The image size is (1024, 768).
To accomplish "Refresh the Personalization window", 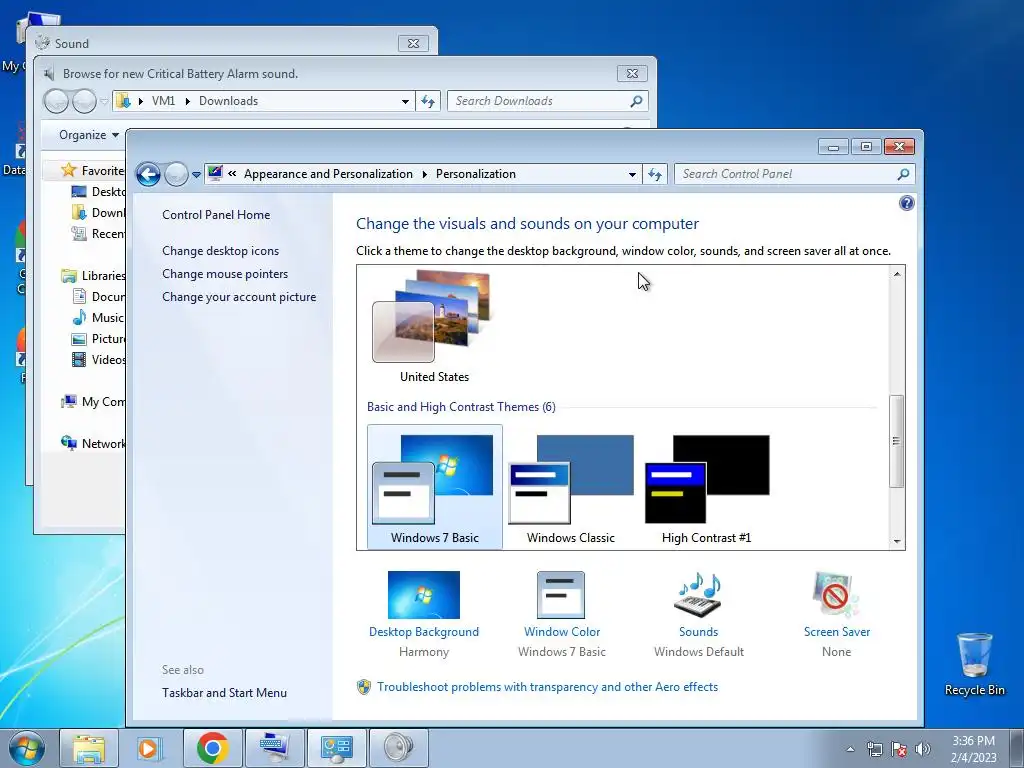I will pyautogui.click(x=654, y=174).
